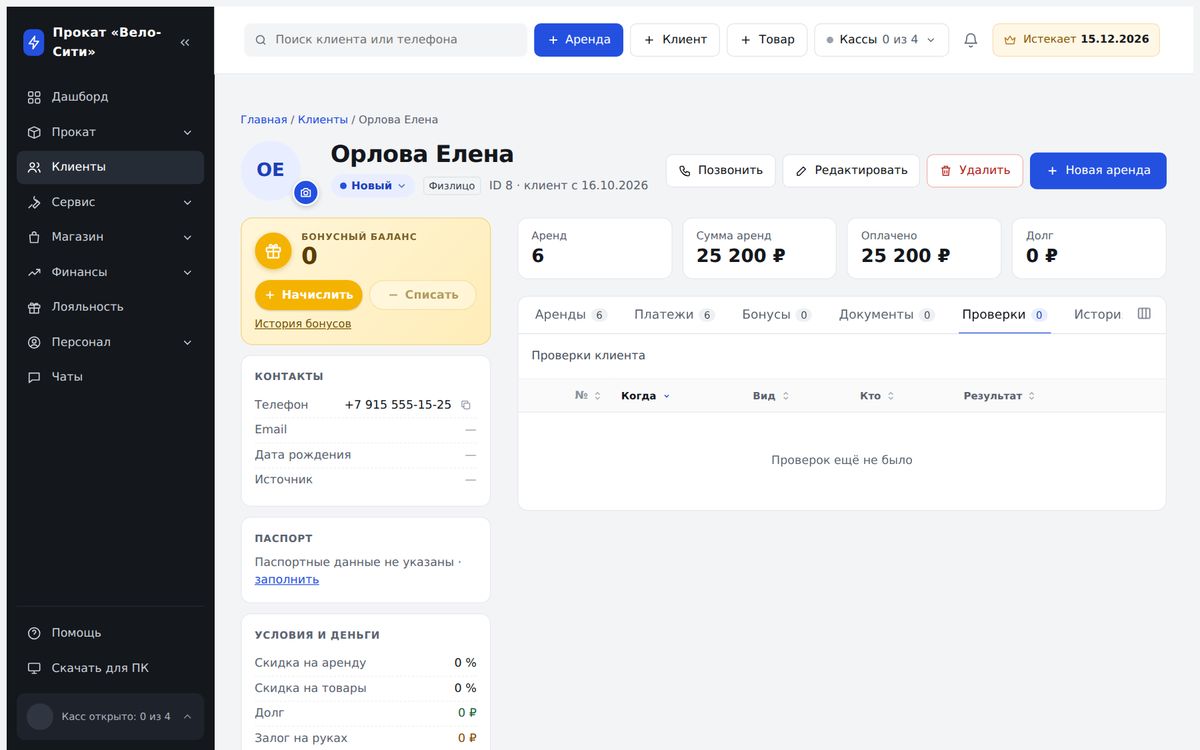Viewport: 1200px width, 750px height.
Task: Switch to Аренды tab
Action: pos(570,314)
